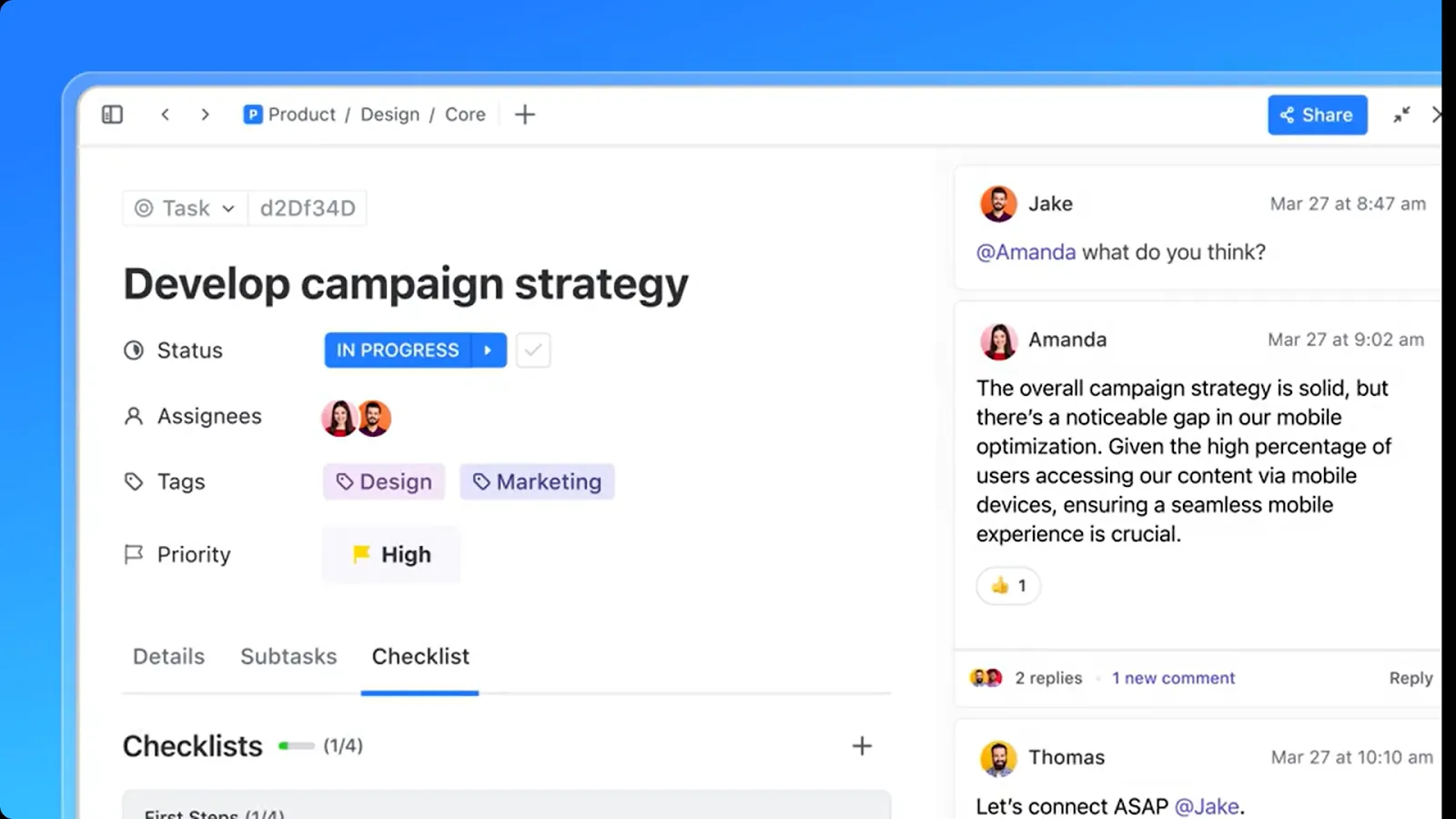Click the yellow High priority flag
This screenshot has height=819, width=1456.
(x=361, y=554)
